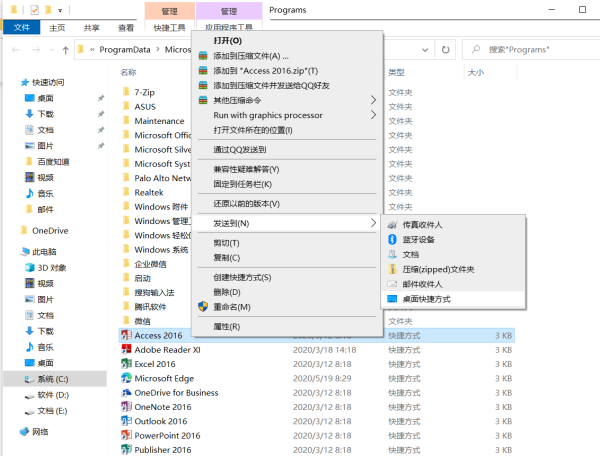Open the 快捷工具 tab
Screen dimensions: 600x456
point(170,28)
